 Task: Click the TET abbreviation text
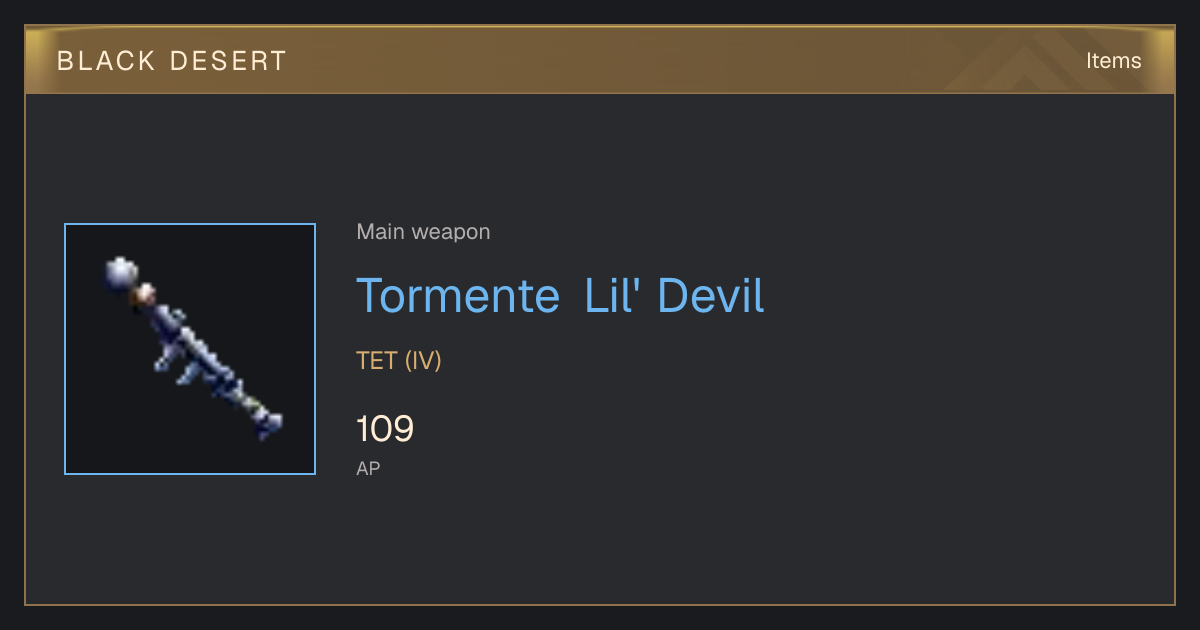pyautogui.click(x=377, y=361)
